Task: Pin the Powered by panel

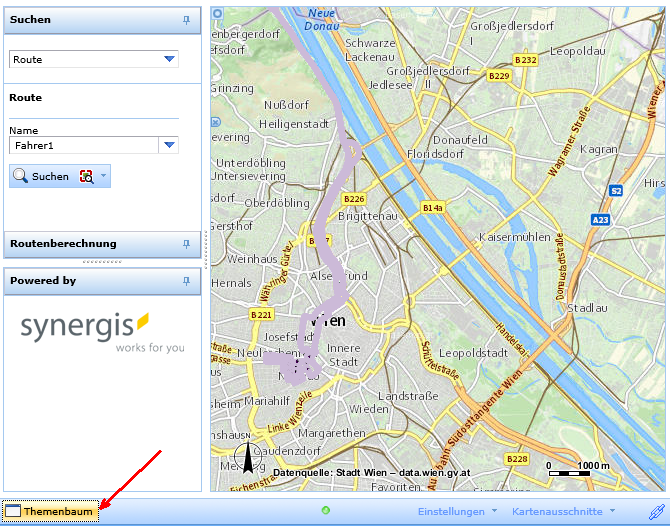Action: 186,281
